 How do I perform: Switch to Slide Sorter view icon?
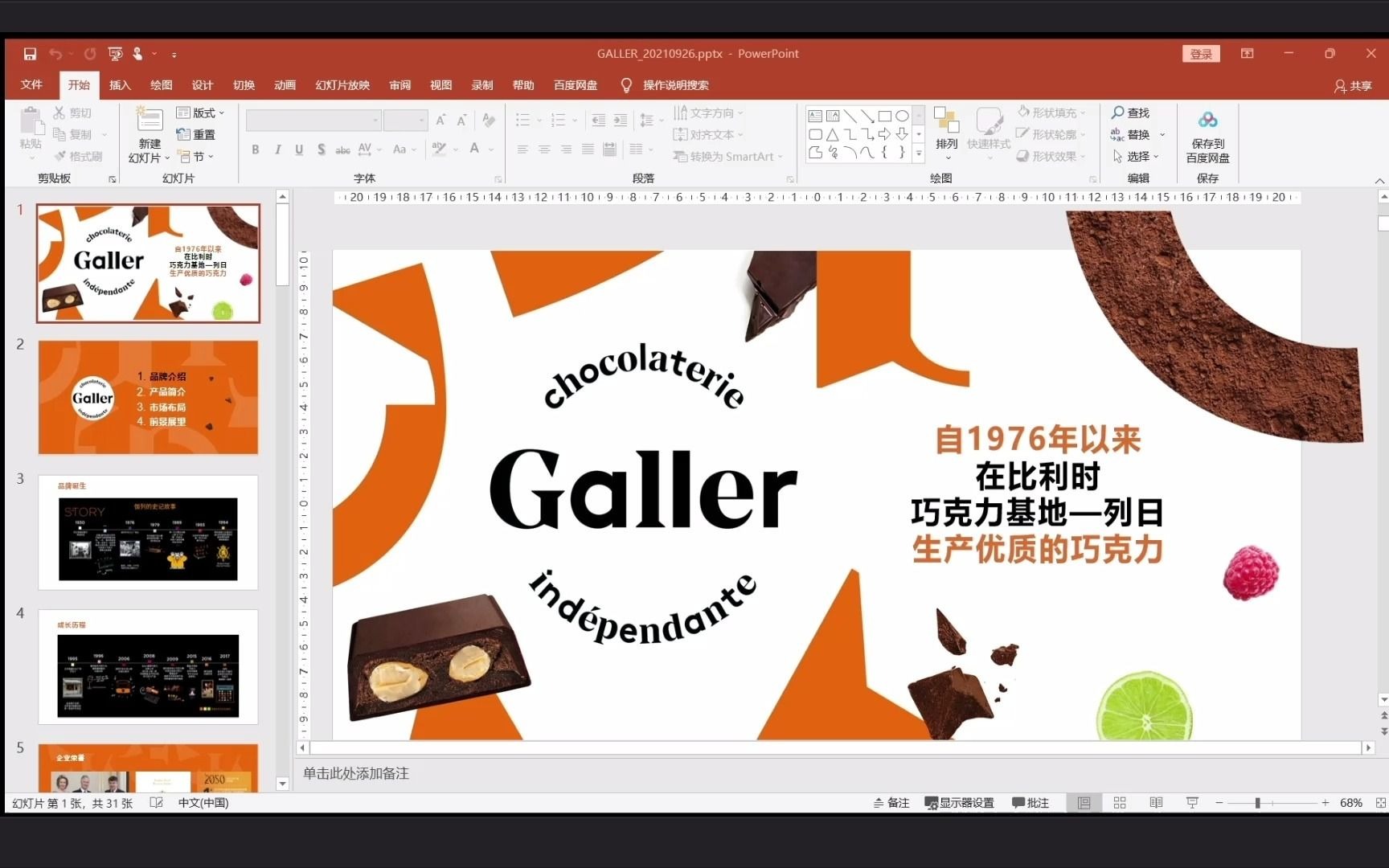1120,803
